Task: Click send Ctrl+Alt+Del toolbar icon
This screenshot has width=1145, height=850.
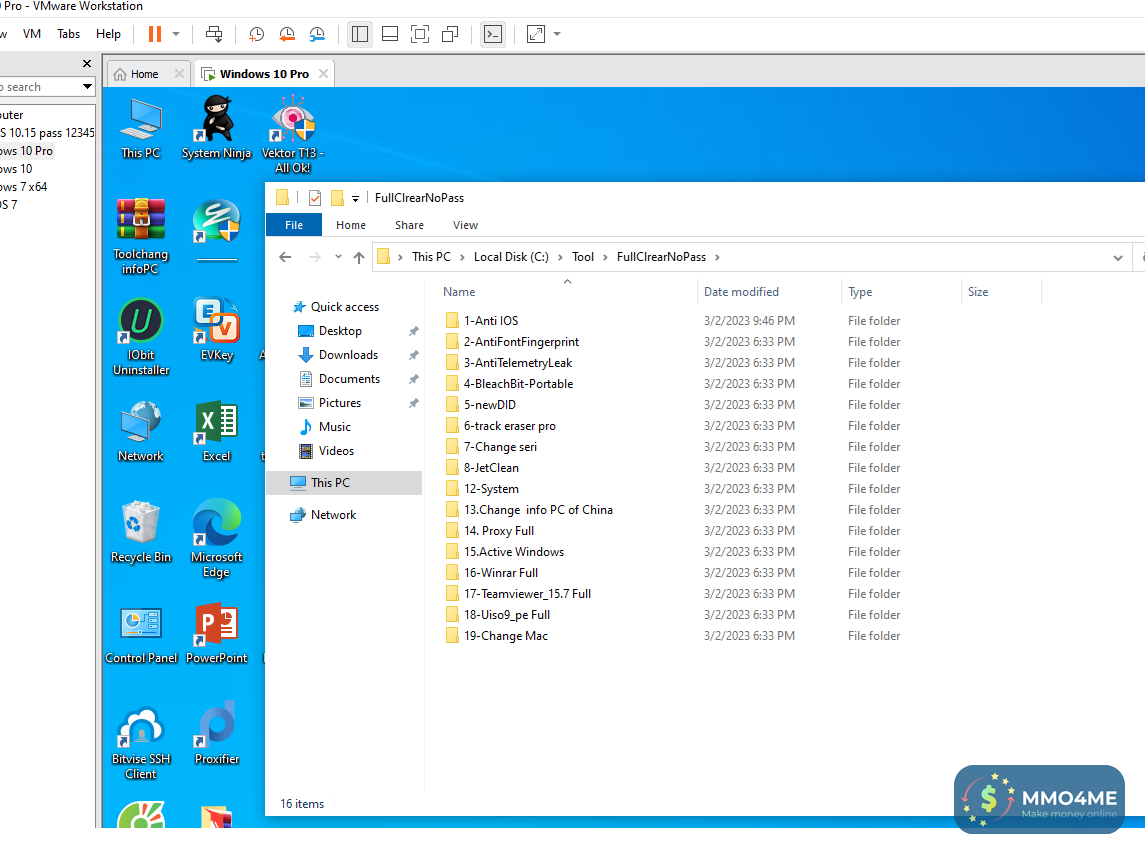Action: [214, 34]
